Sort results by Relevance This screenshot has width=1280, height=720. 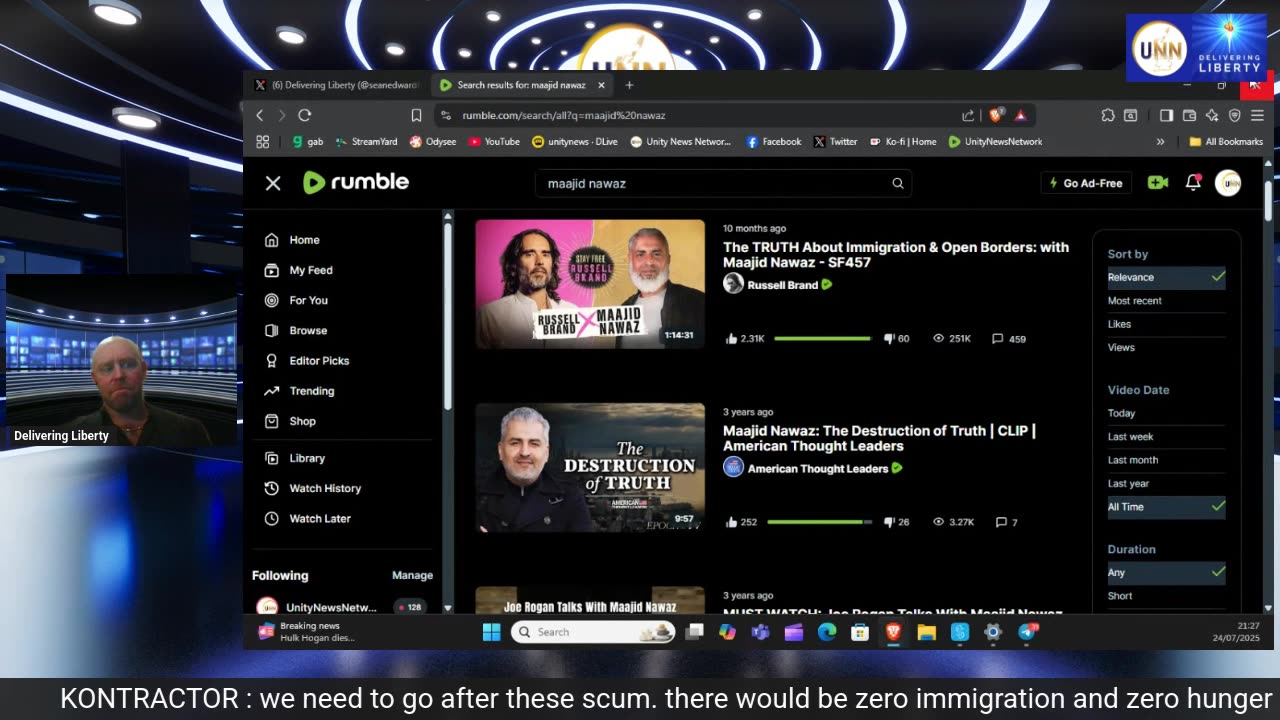tap(1166, 277)
